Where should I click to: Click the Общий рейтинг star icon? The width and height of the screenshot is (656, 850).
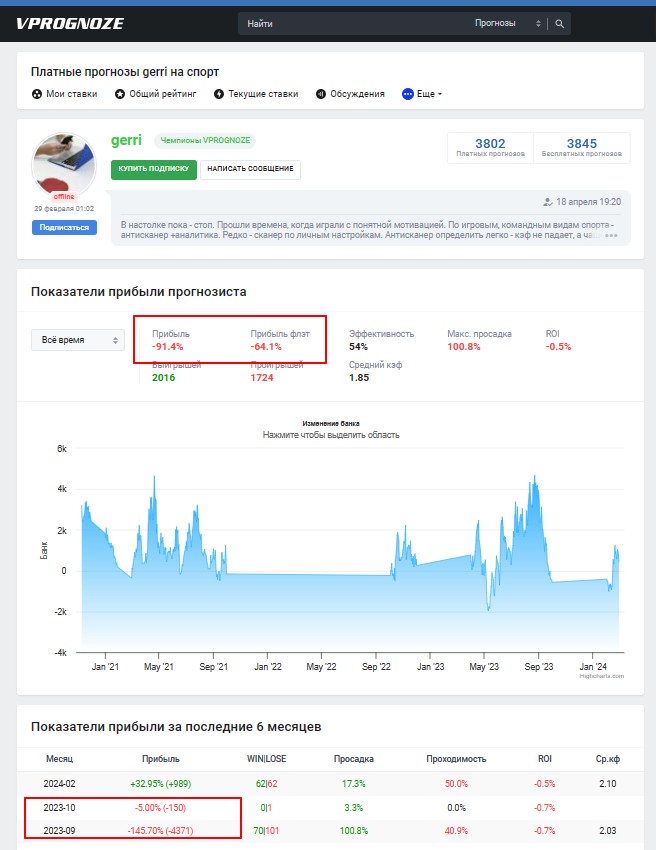tap(120, 94)
